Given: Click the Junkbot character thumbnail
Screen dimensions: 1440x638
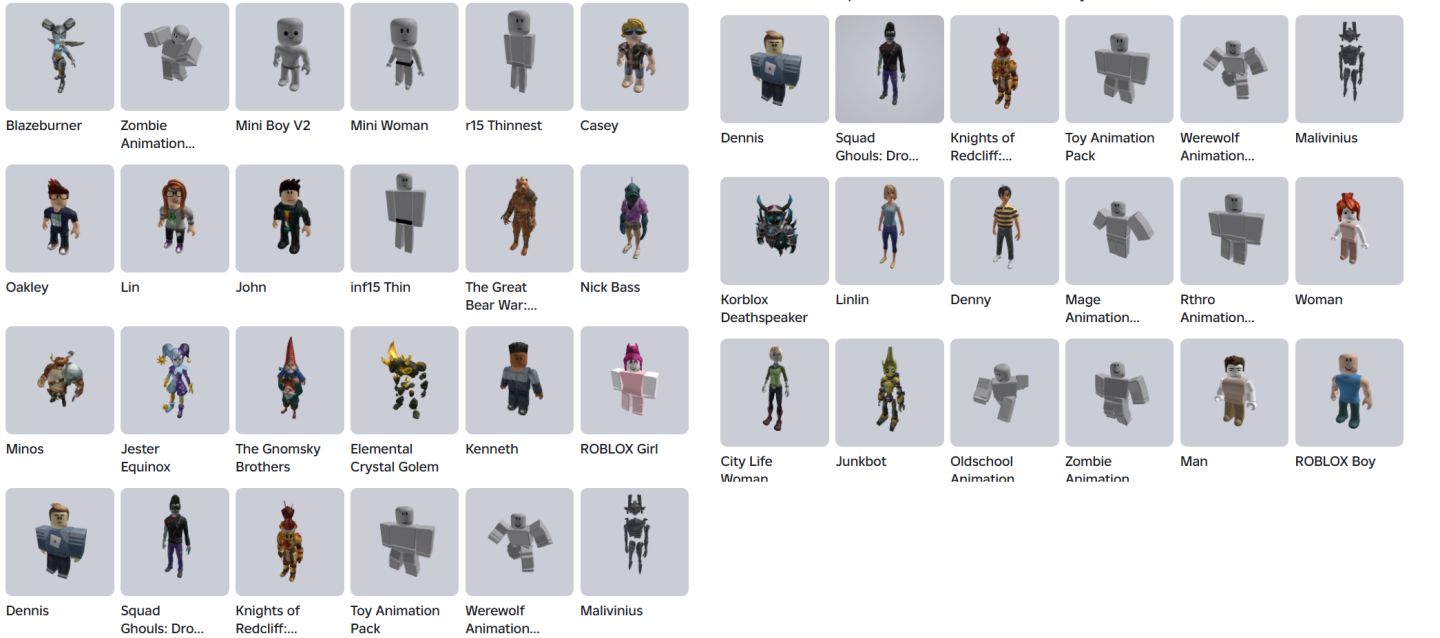Looking at the screenshot, I should click(890, 393).
